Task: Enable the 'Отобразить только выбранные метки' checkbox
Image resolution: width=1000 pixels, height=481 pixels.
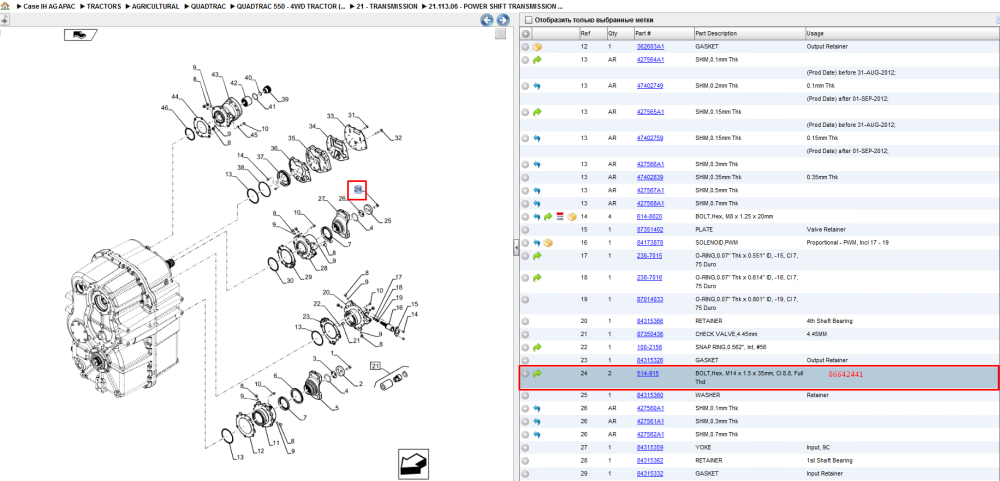Action: point(527,20)
